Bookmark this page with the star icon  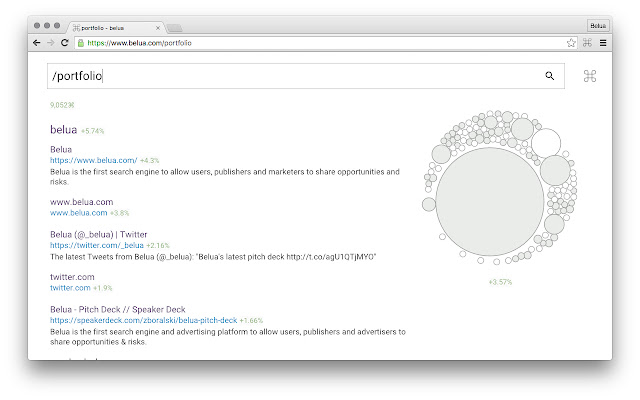(571, 43)
